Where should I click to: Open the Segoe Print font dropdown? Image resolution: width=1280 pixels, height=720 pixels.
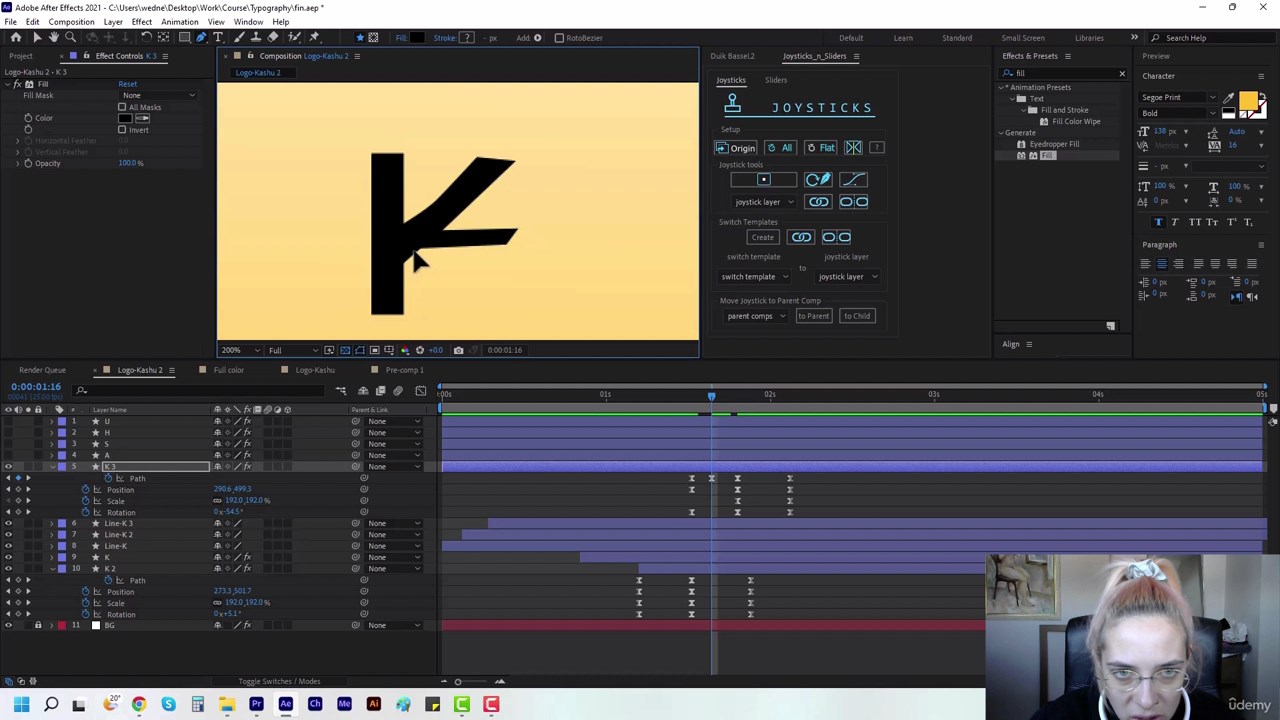click(x=1179, y=98)
